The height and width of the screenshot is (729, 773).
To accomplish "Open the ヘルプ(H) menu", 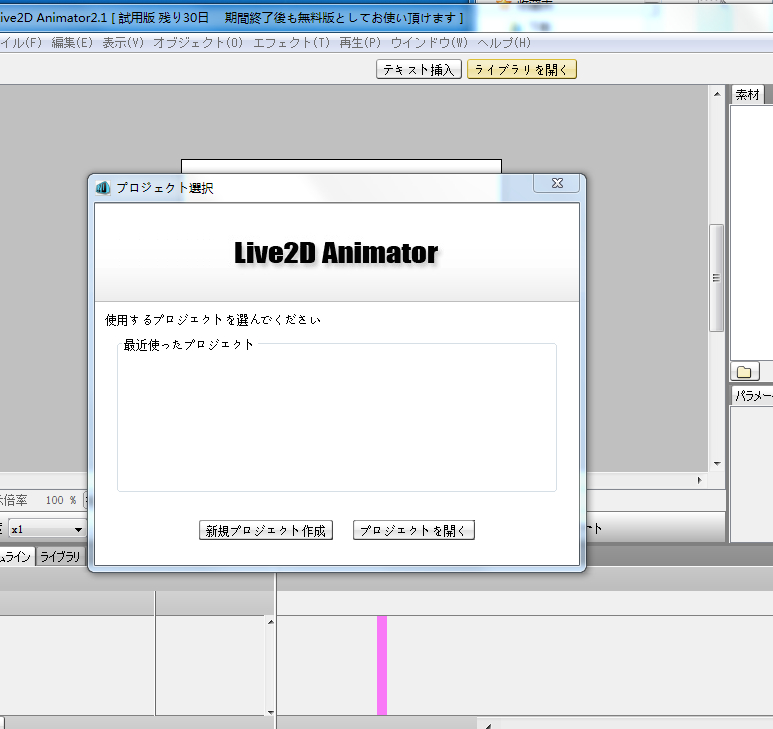I will click(x=504, y=43).
